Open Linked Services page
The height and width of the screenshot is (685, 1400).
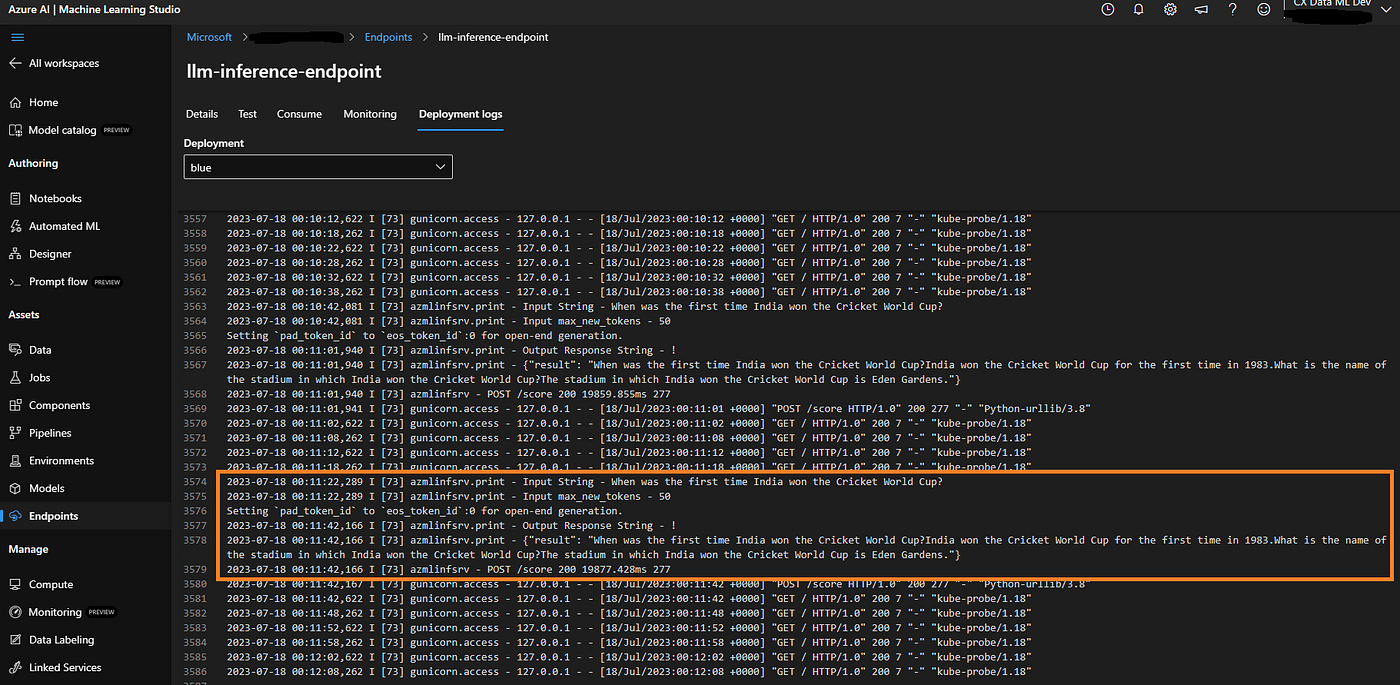65,667
